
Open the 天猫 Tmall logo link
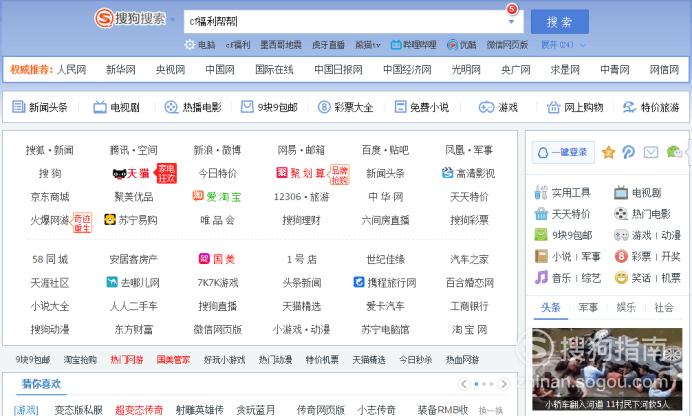(131, 173)
